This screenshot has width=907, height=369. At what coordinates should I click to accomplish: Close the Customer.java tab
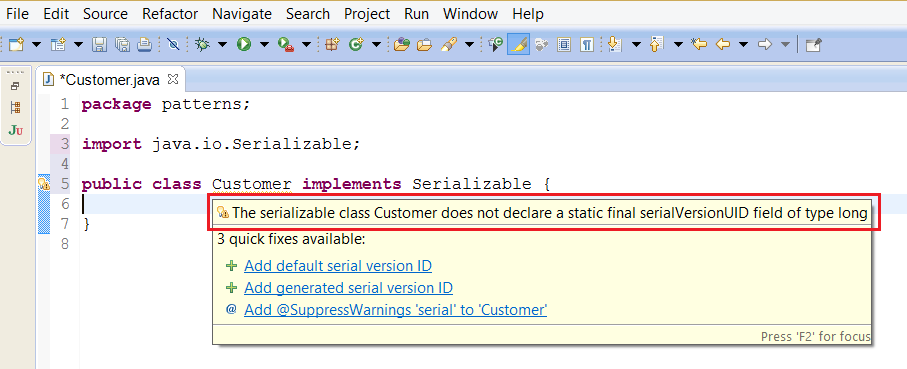click(172, 79)
